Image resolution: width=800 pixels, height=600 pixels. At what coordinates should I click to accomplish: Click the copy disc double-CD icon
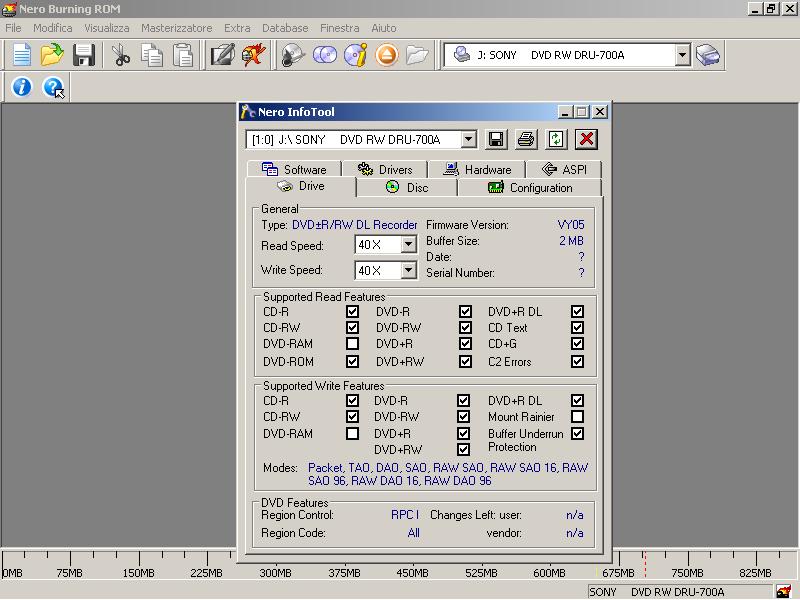tap(324, 55)
